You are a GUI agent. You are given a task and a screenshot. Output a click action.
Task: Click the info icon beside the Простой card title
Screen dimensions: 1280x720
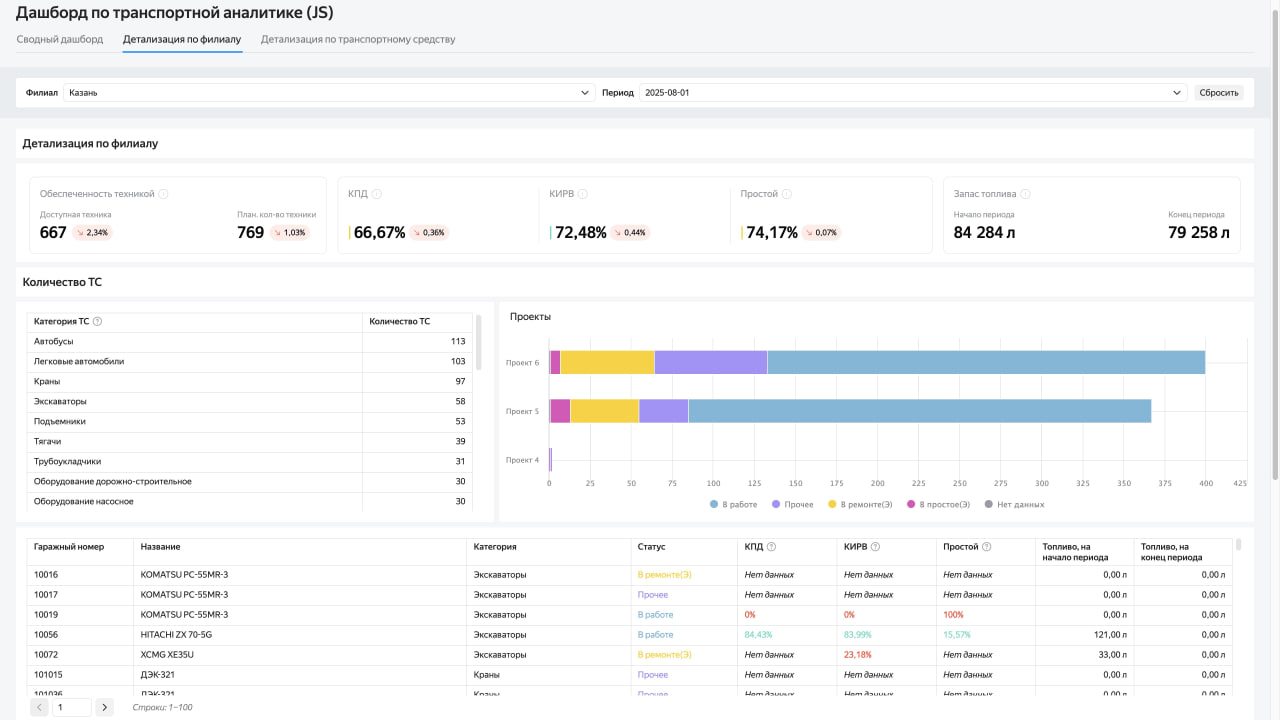tap(787, 194)
